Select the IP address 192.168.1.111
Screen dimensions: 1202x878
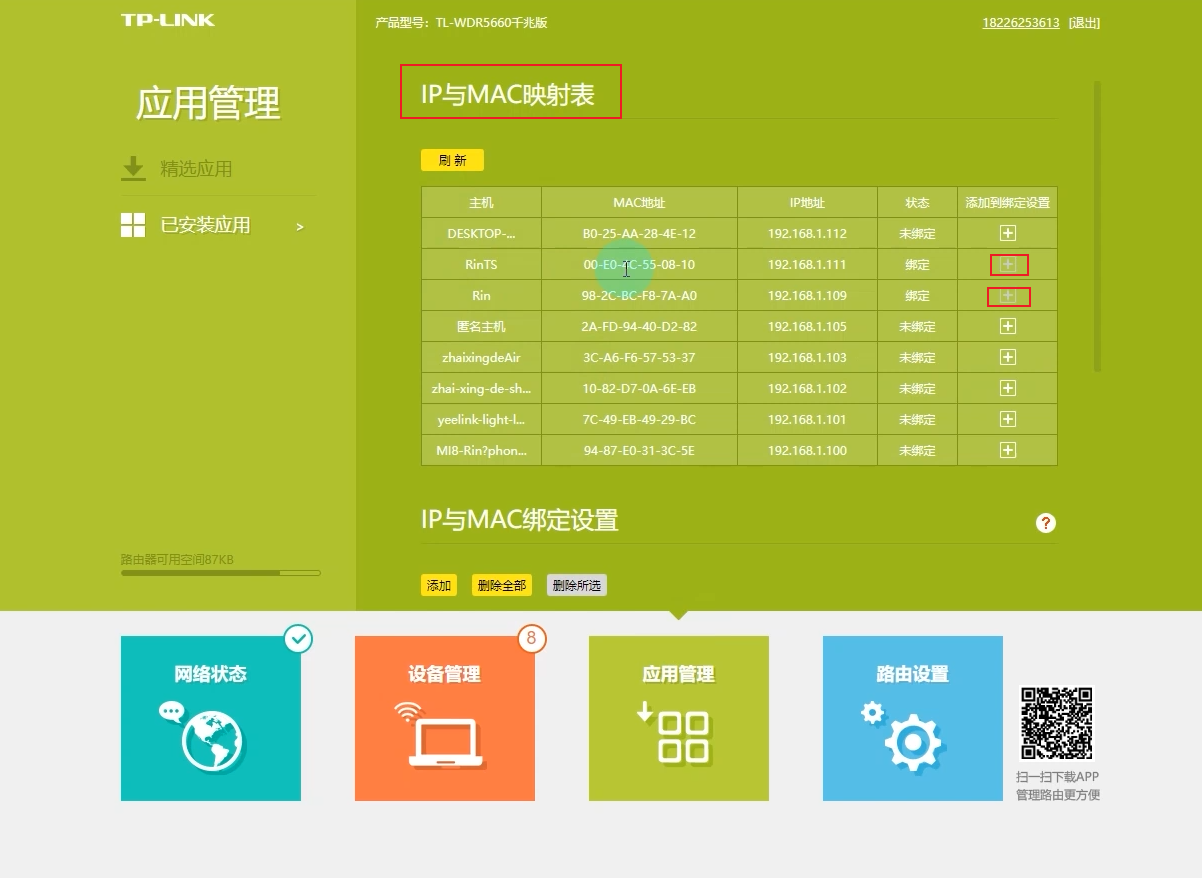point(807,264)
